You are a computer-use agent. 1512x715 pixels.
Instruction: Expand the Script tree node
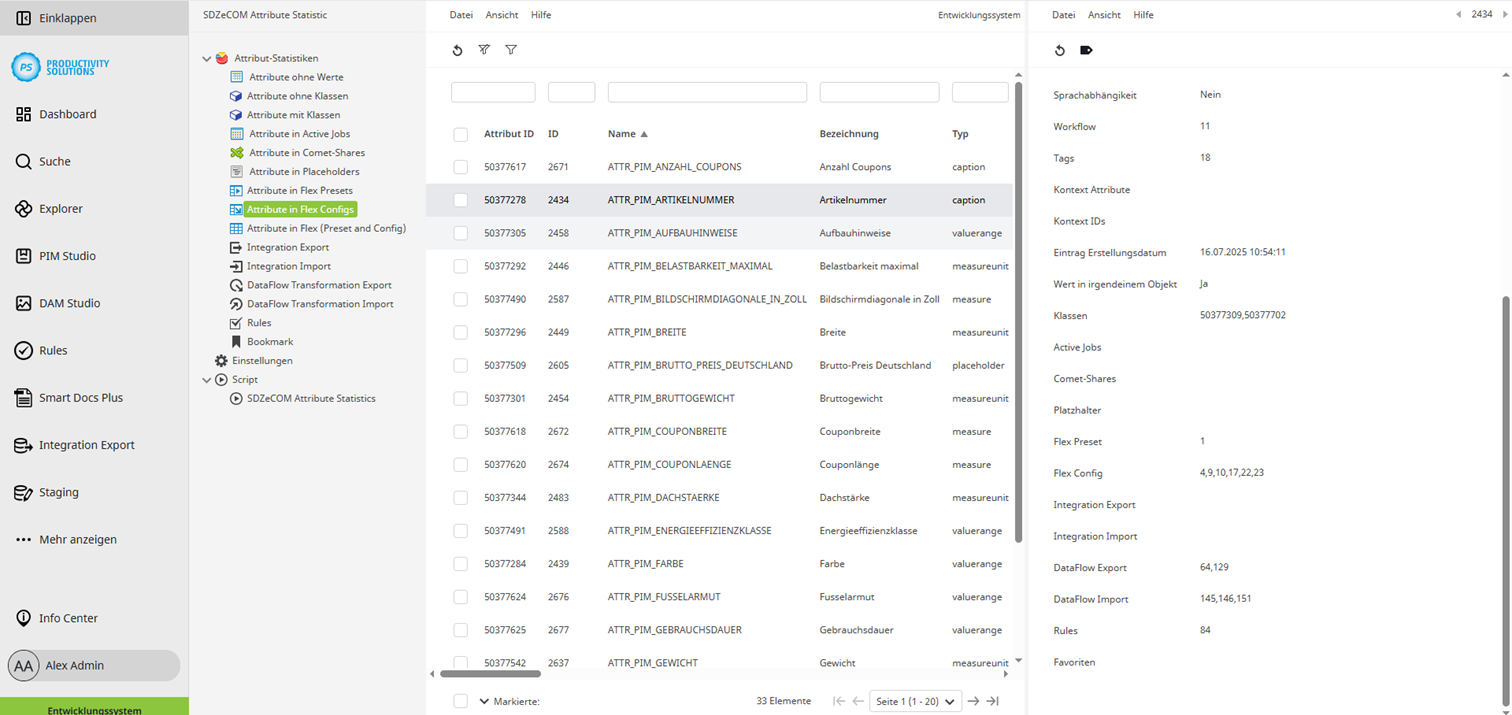206,379
